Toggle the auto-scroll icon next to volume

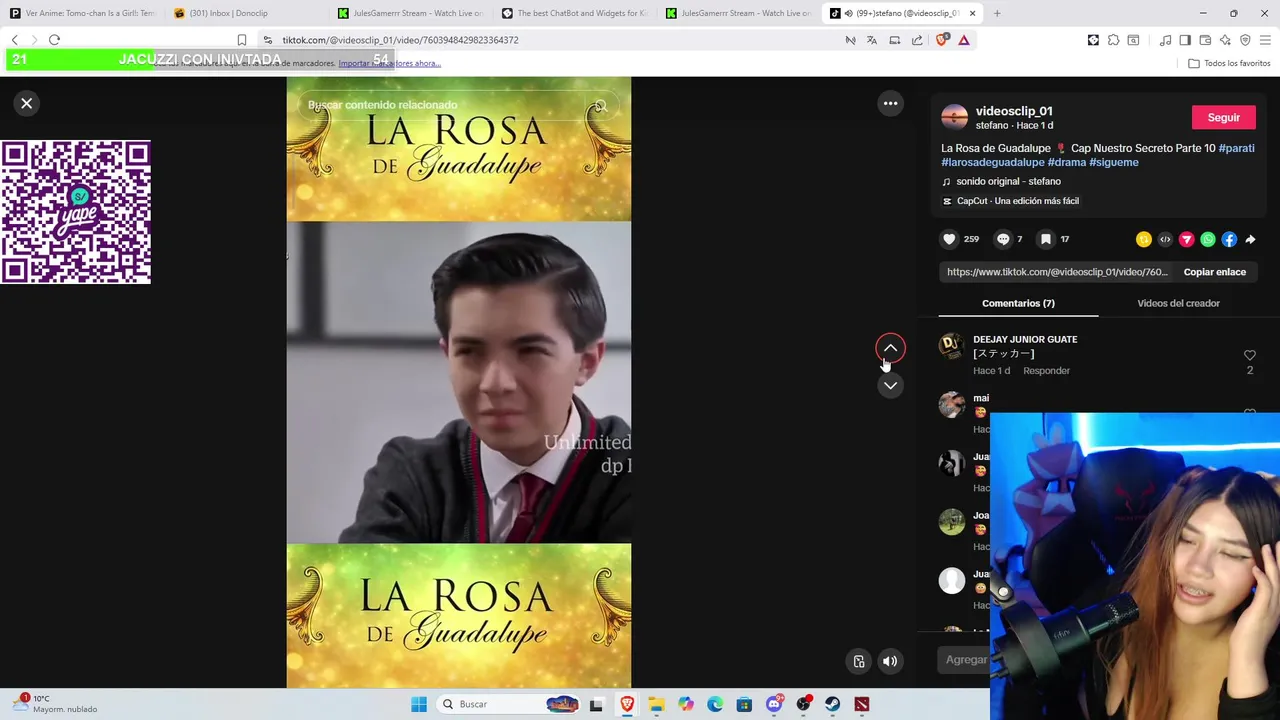coord(859,661)
